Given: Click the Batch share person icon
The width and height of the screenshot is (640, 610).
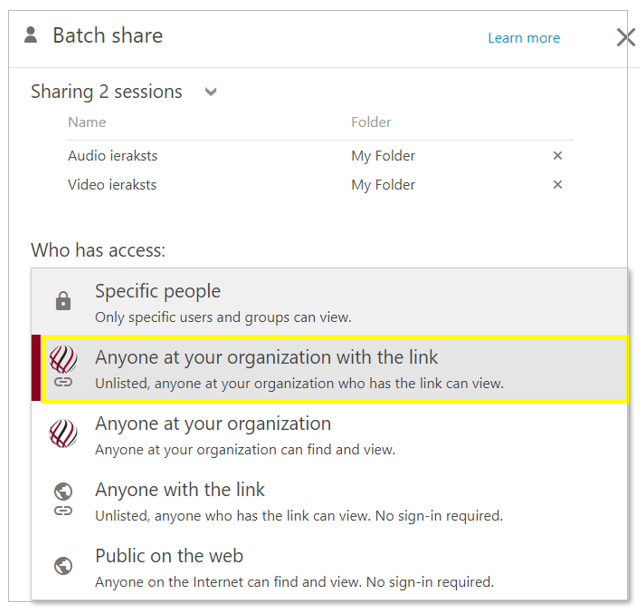Looking at the screenshot, I should (x=31, y=36).
